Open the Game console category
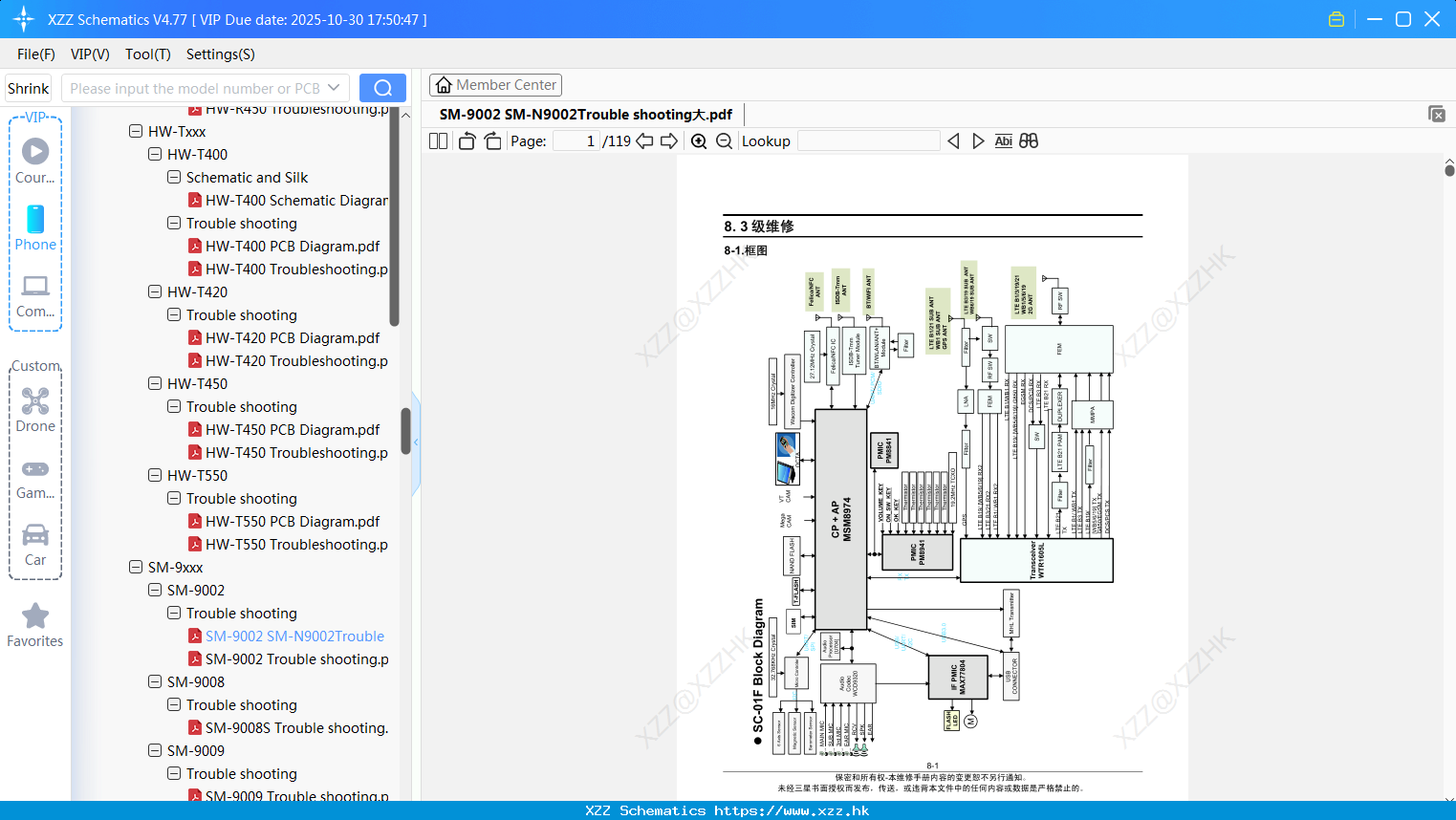 click(35, 480)
